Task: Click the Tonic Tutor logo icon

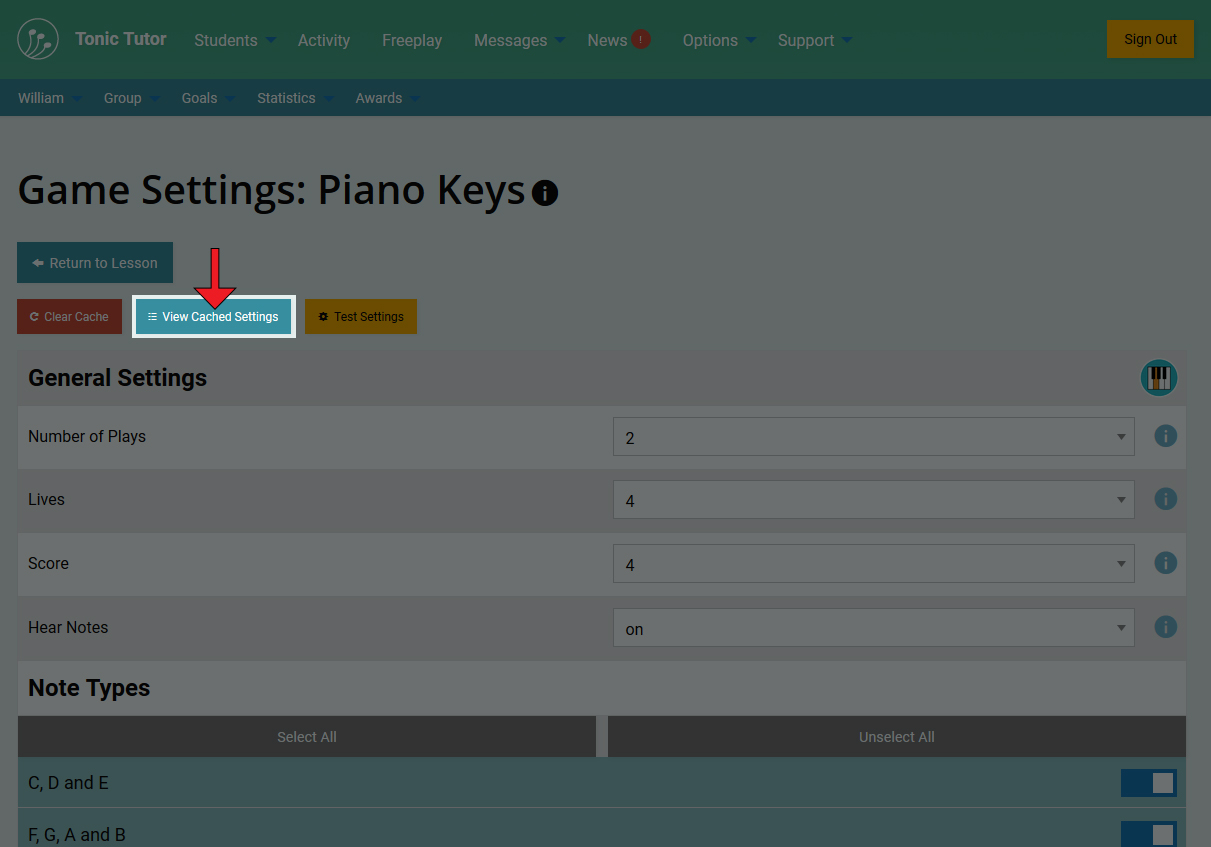Action: click(x=38, y=39)
